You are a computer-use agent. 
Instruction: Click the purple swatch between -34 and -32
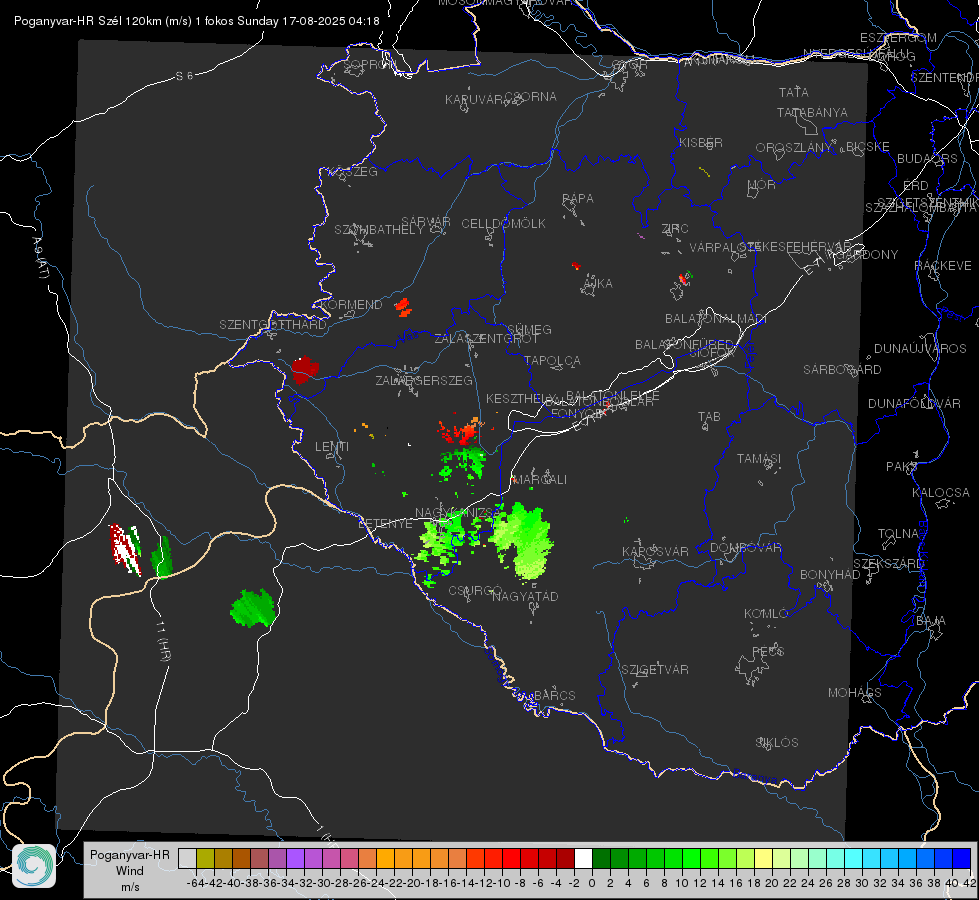click(x=295, y=858)
